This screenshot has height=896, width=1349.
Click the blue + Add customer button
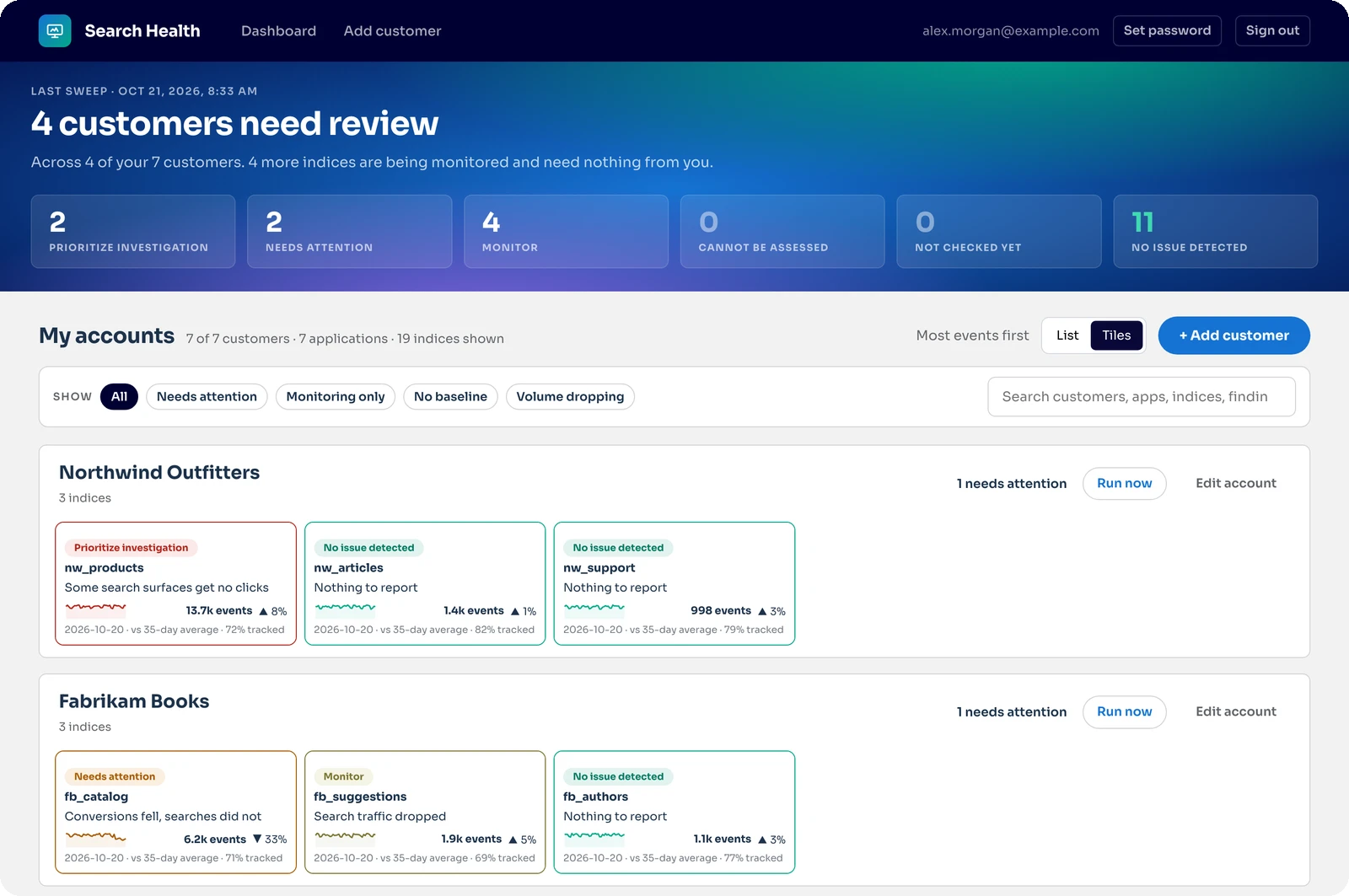(1233, 335)
